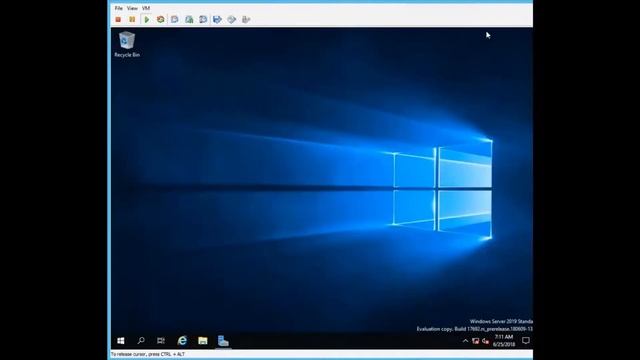Open the Action Center notifications icon
The height and width of the screenshot is (360, 640).
[x=526, y=340]
